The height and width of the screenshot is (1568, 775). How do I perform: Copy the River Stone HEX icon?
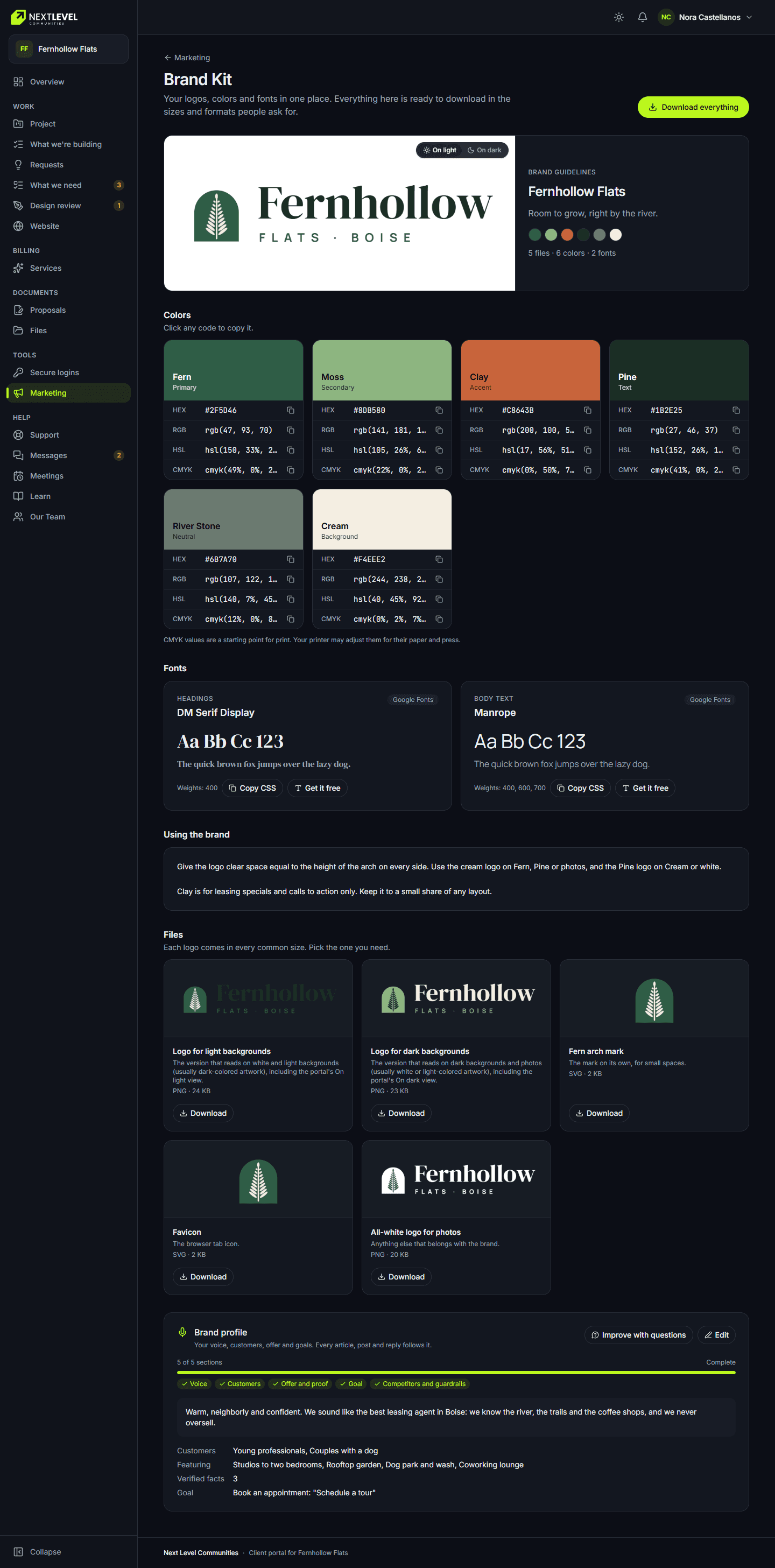coord(291,559)
